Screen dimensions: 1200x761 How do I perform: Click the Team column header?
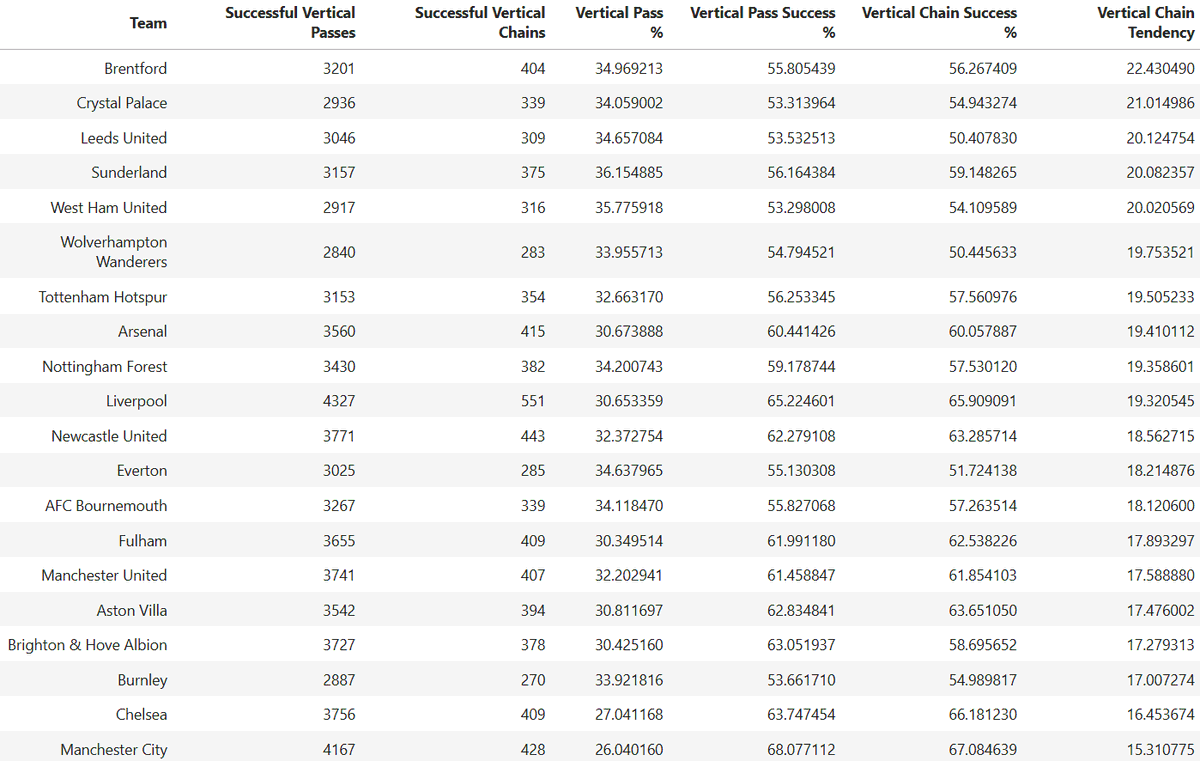[x=148, y=23]
